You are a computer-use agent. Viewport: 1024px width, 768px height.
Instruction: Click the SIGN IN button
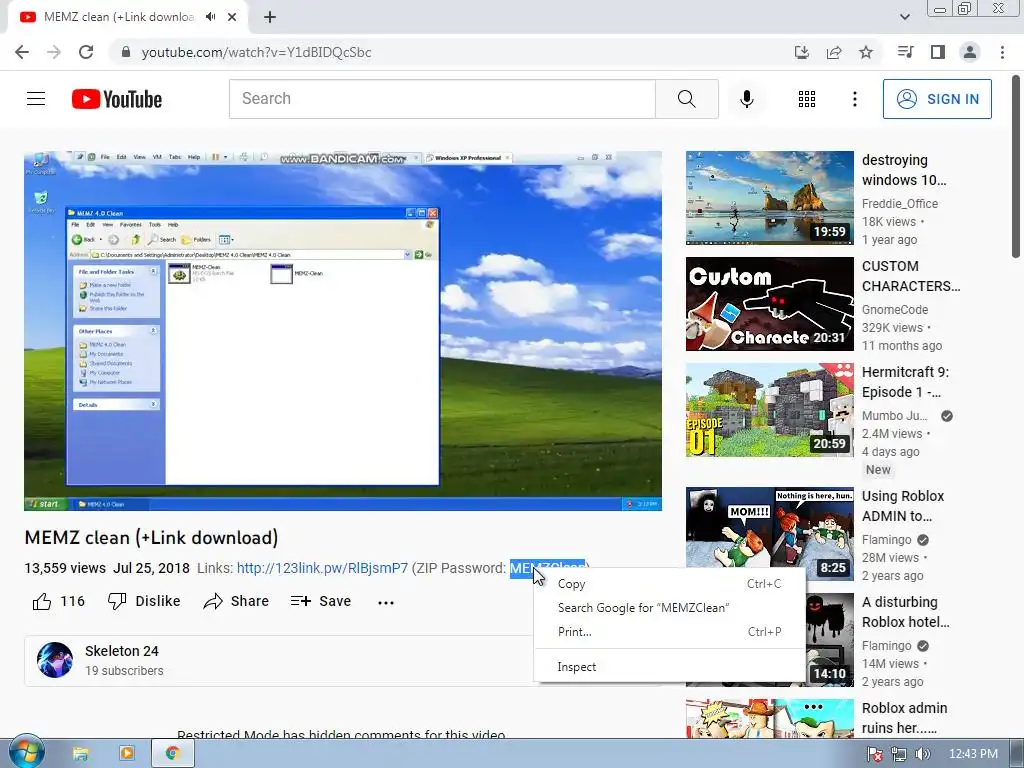coord(937,99)
